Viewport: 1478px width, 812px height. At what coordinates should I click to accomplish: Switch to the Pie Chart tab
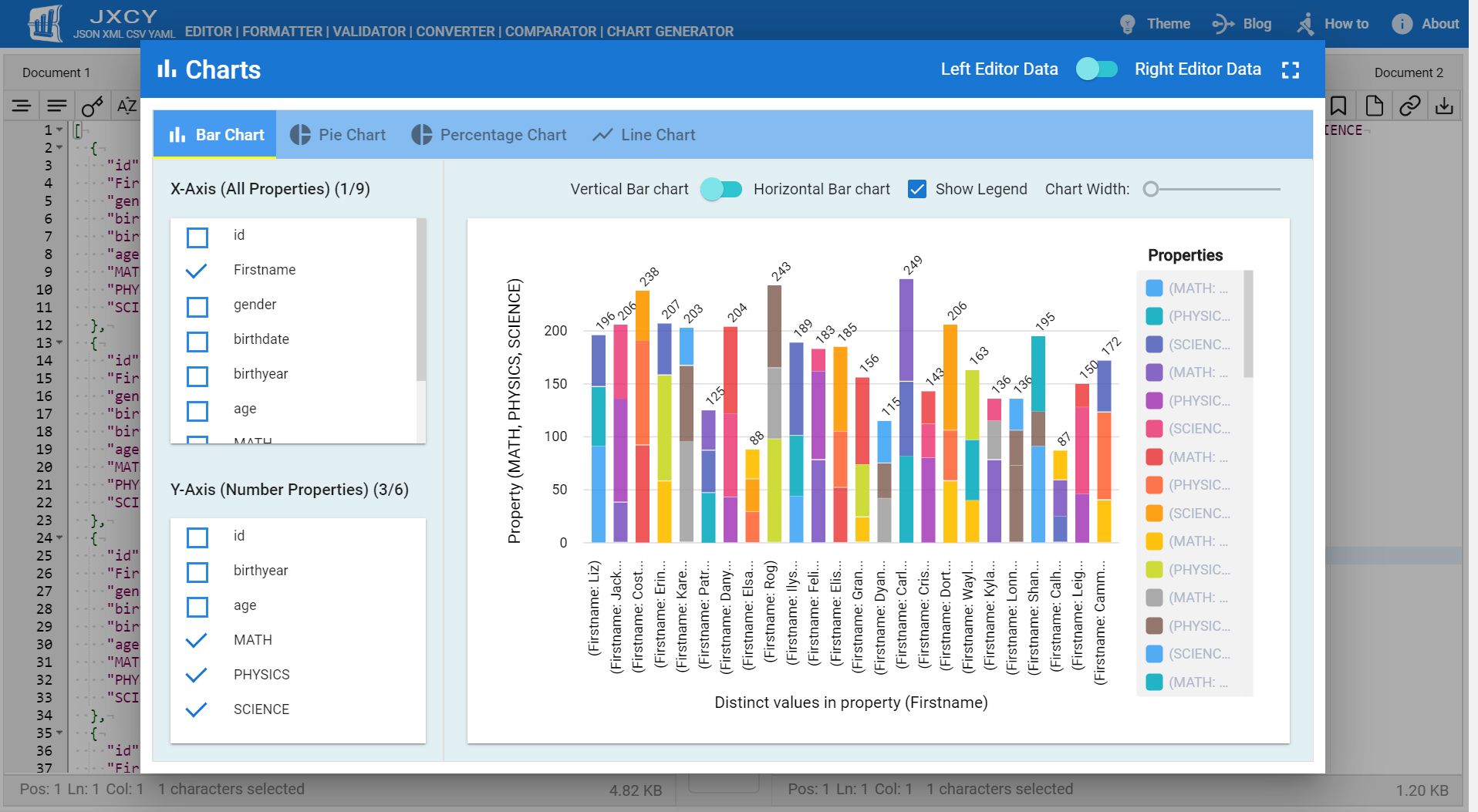[337, 135]
